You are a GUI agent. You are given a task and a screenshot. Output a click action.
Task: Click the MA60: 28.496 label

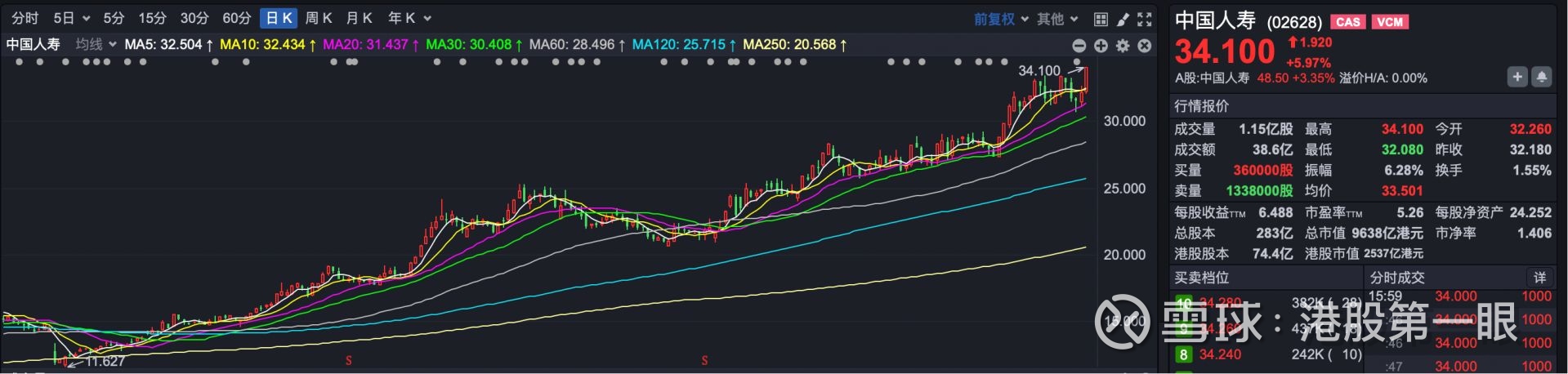pos(578,44)
